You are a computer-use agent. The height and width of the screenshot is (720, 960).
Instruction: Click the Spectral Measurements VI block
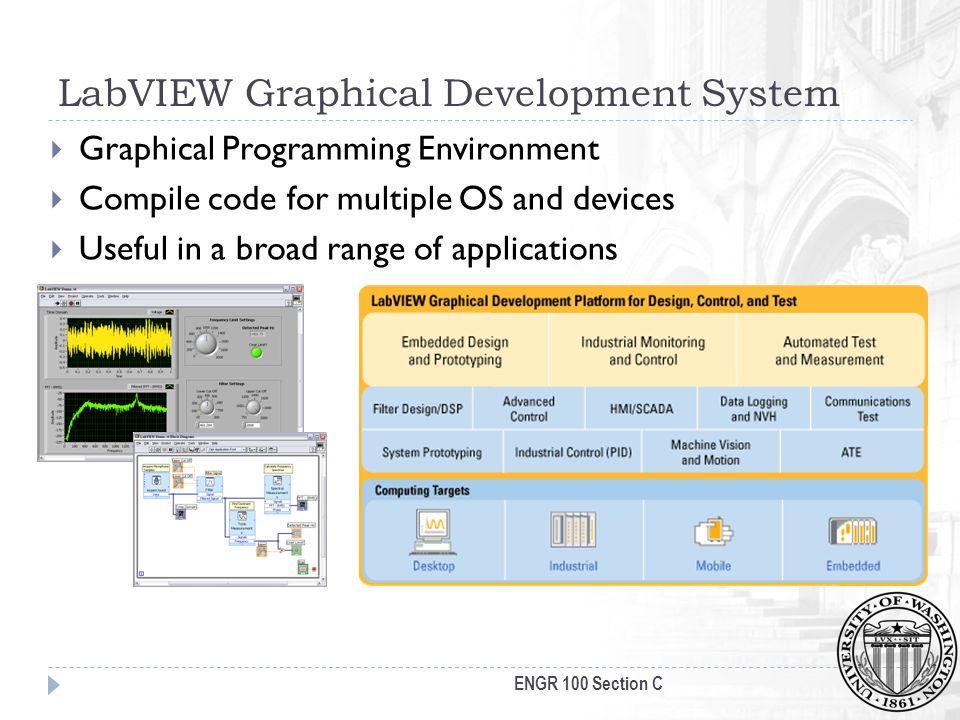(277, 494)
